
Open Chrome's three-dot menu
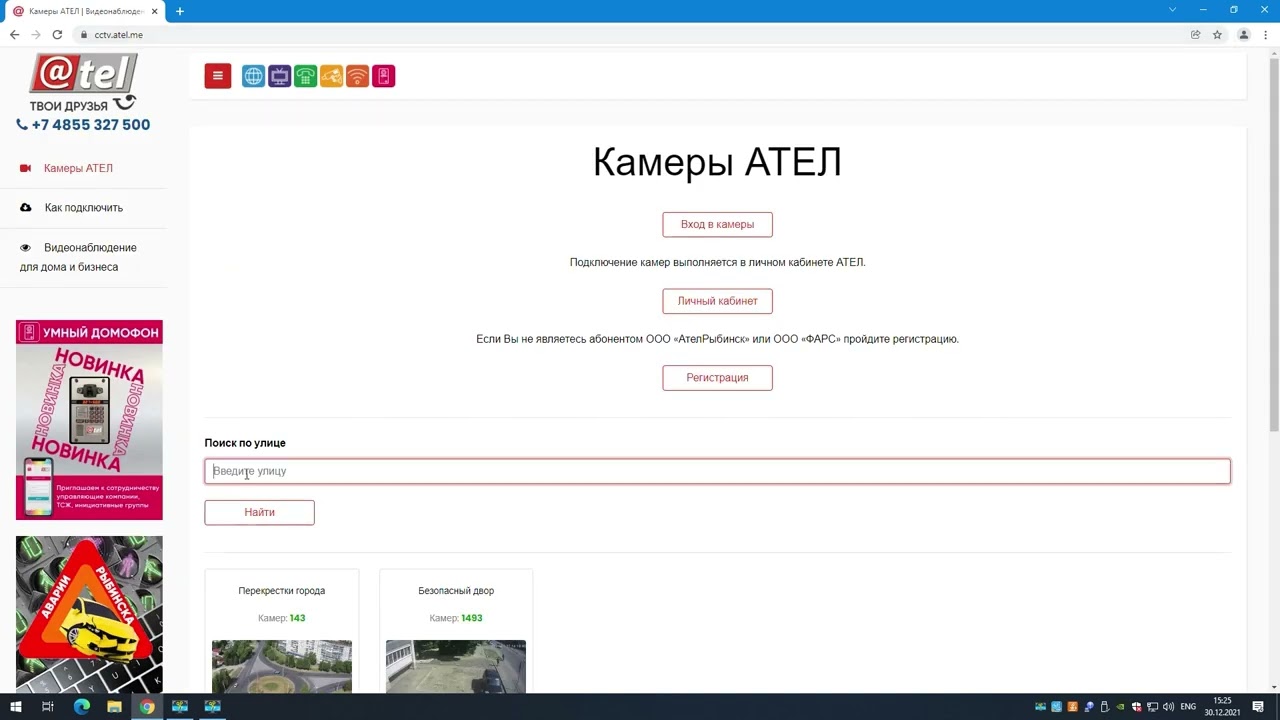click(x=1266, y=34)
